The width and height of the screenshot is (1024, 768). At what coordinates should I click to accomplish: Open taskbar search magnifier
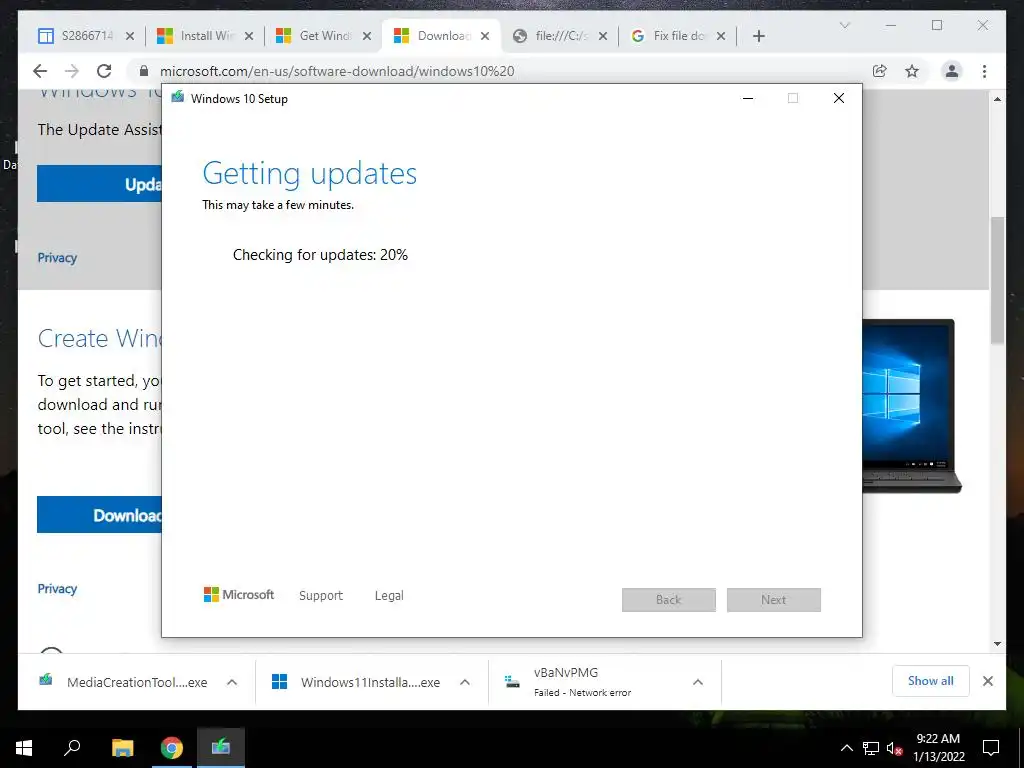pos(72,748)
